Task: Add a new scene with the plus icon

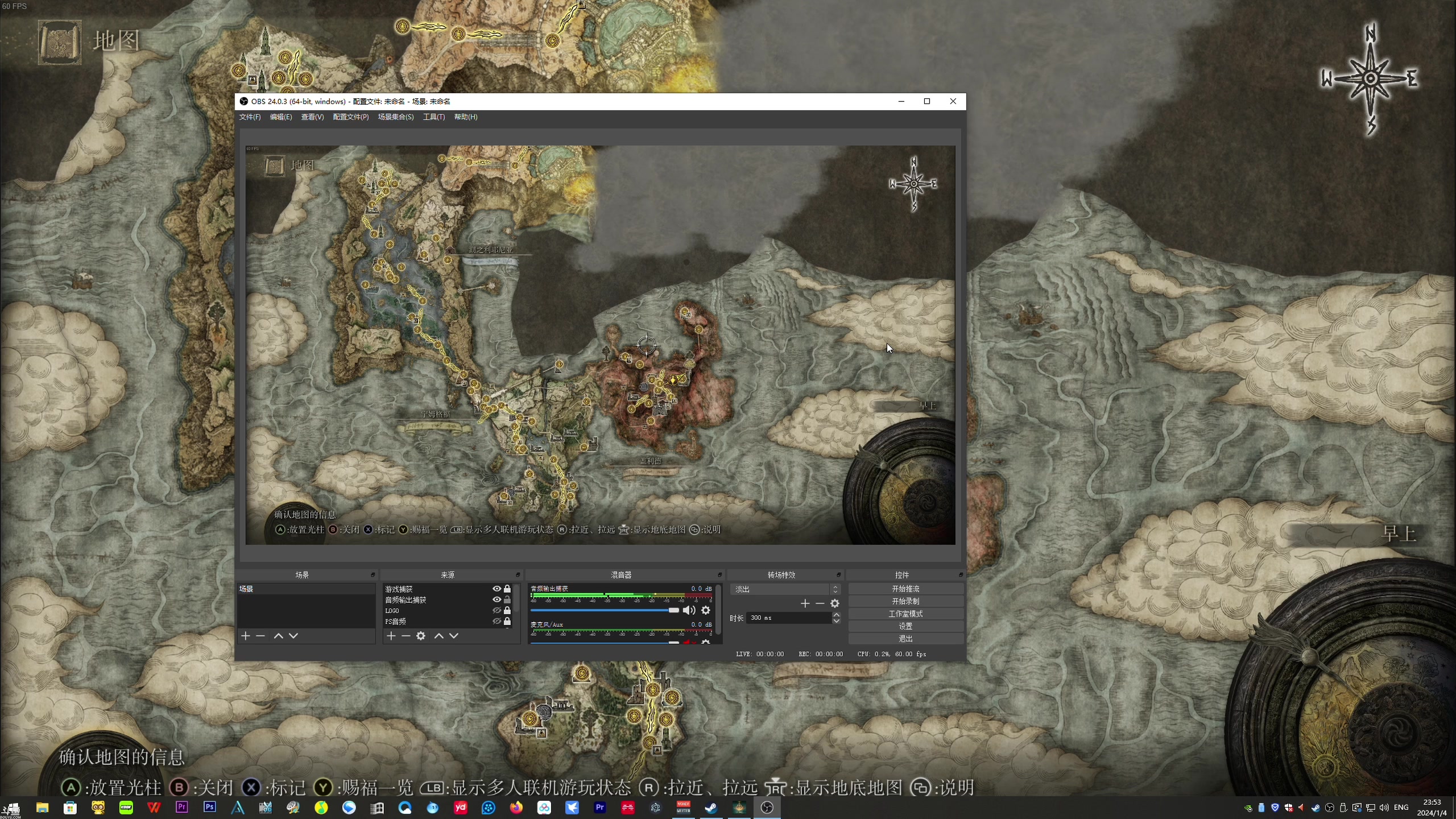Action: pos(246,636)
